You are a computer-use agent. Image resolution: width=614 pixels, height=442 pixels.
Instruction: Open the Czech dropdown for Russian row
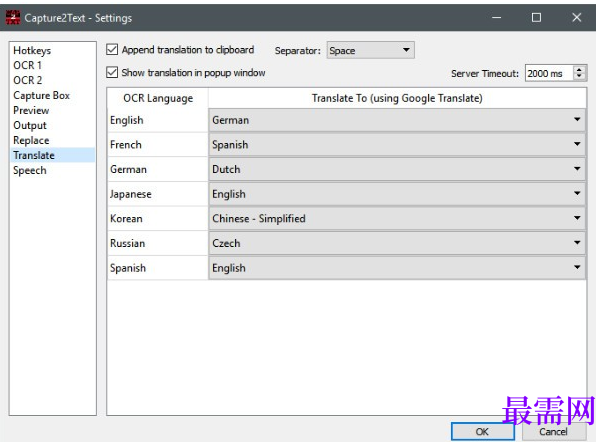point(397,243)
